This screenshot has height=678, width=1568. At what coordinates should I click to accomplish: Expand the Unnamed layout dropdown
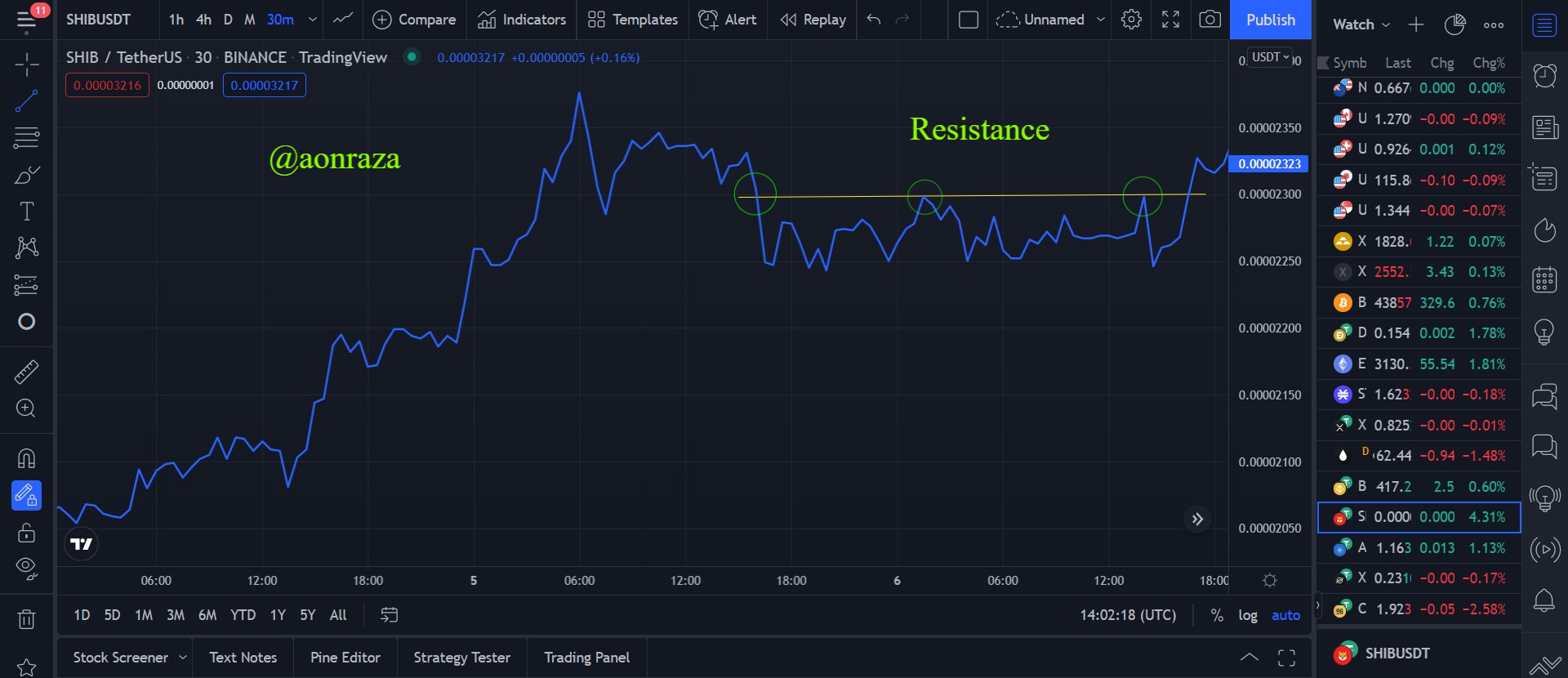[x=1100, y=20]
